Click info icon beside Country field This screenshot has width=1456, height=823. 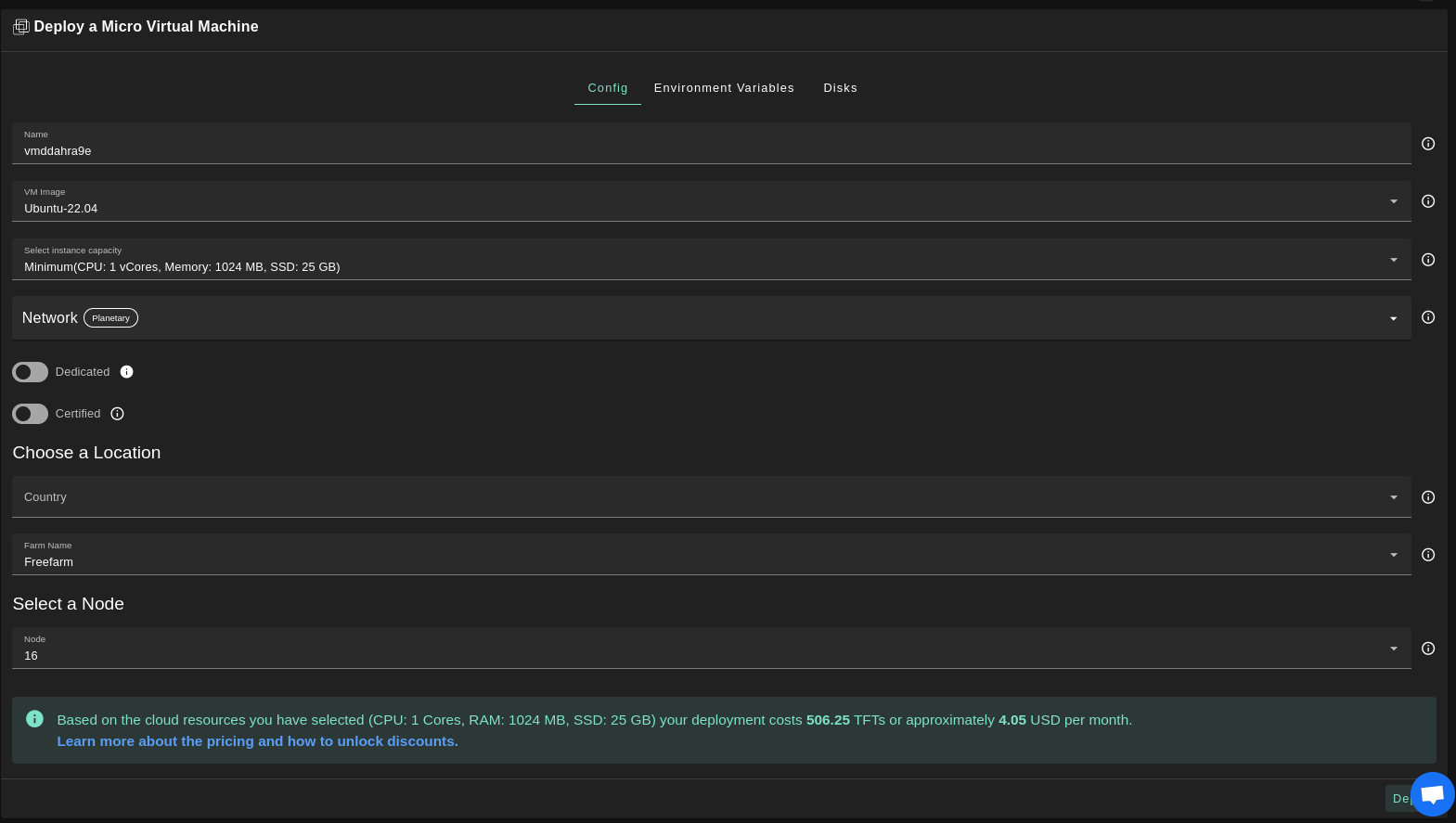point(1428,497)
